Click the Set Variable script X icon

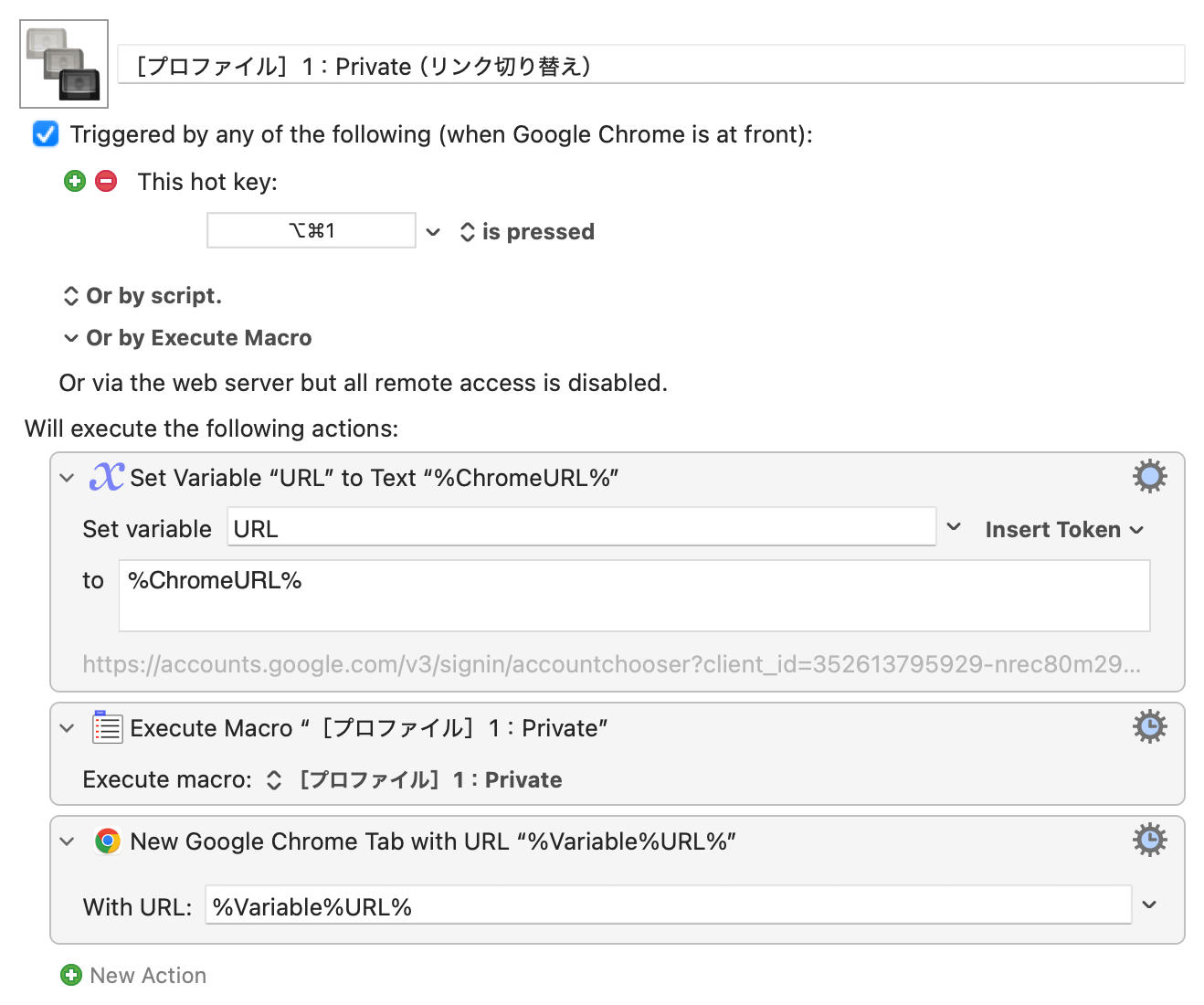click(x=107, y=477)
